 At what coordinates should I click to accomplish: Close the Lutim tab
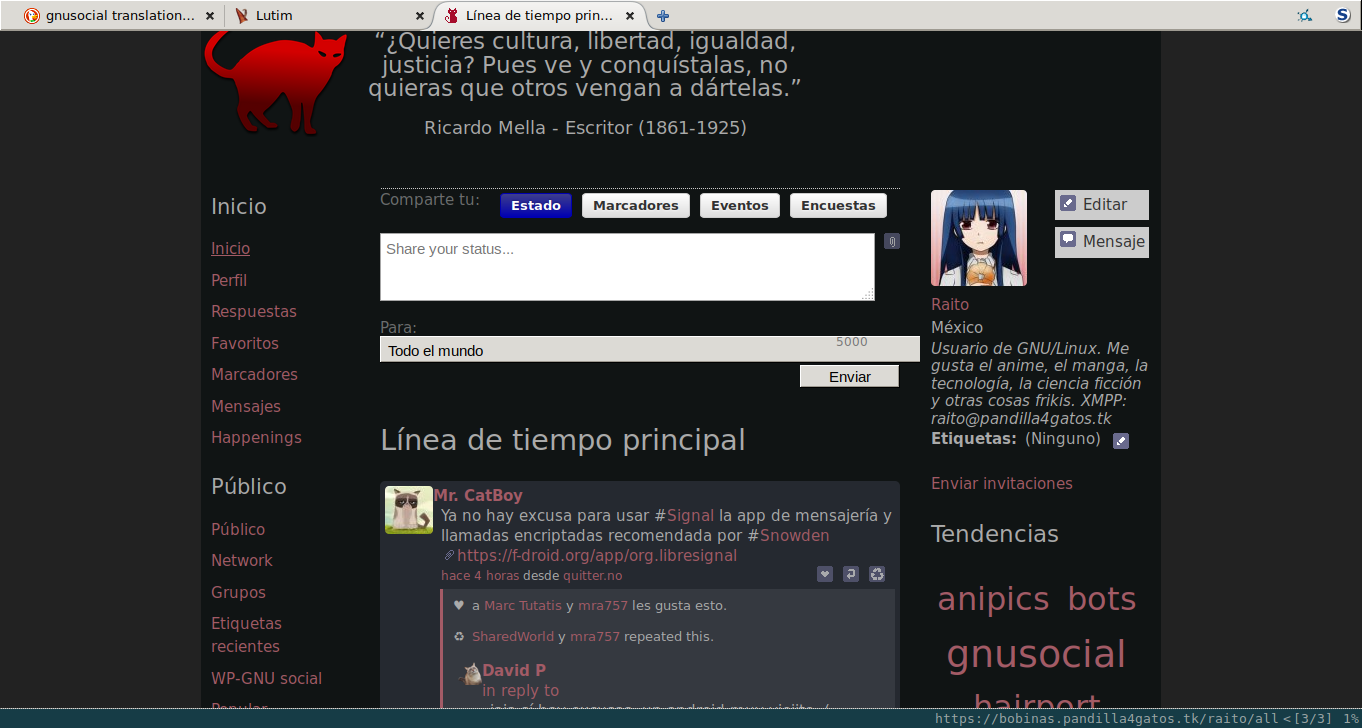click(x=420, y=16)
